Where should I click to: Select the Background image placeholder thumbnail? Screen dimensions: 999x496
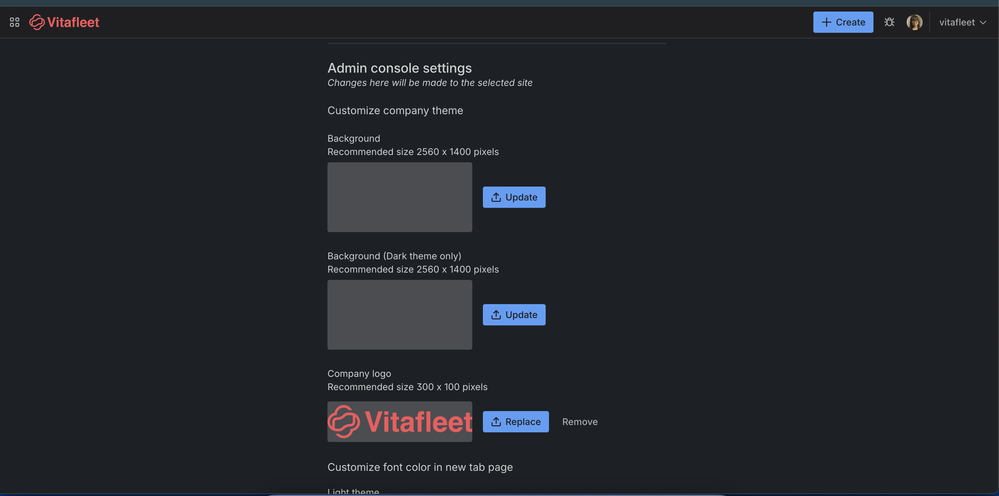[x=399, y=197]
